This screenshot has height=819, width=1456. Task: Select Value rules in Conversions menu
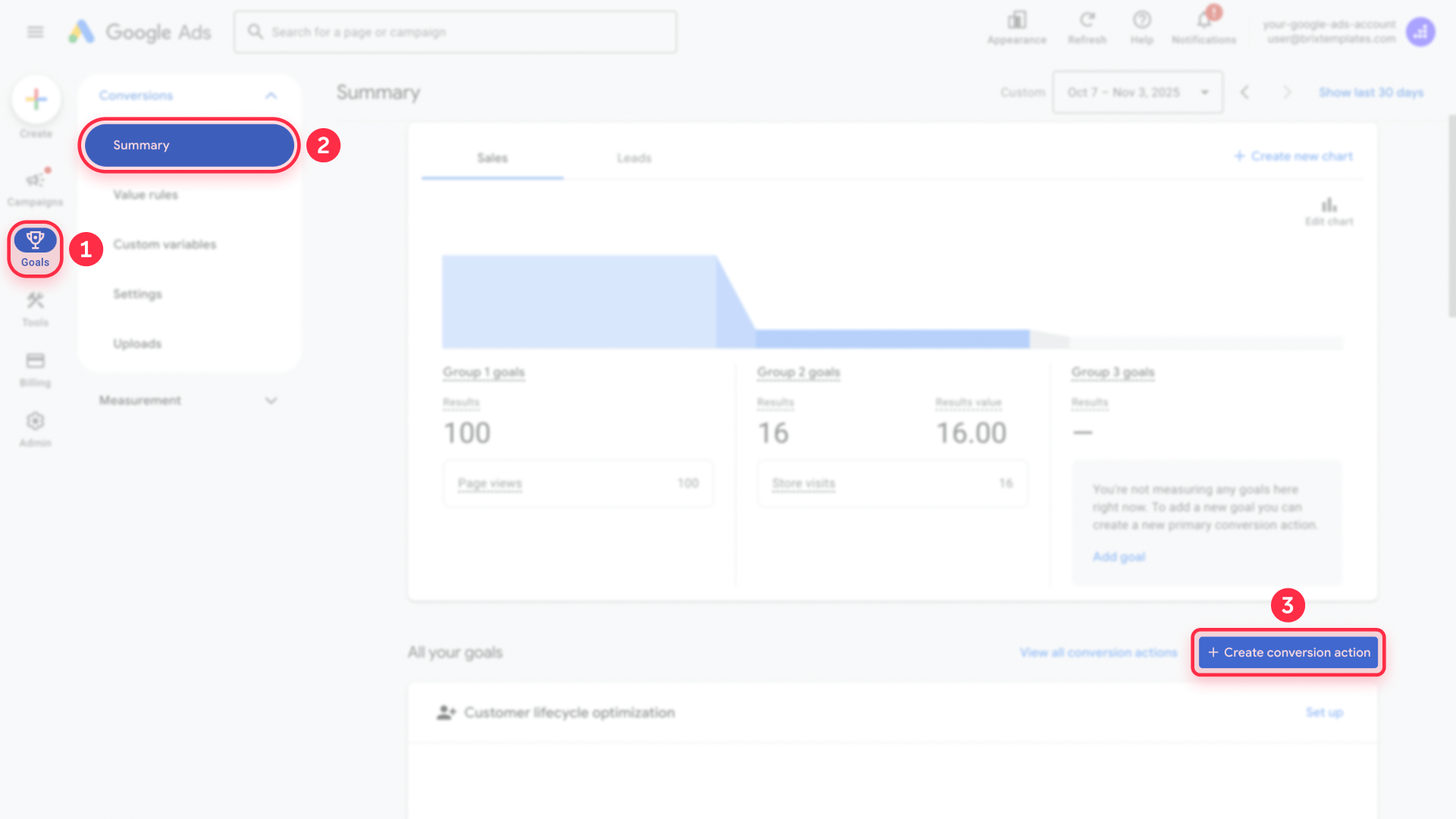[x=145, y=194]
